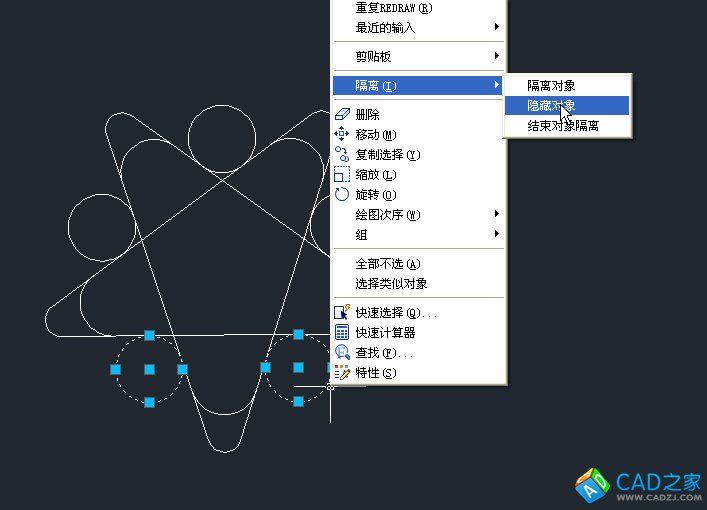Screen dimensions: 707x510
Task: Click the rotate icon beside 旋转(O)
Action: tap(342, 195)
